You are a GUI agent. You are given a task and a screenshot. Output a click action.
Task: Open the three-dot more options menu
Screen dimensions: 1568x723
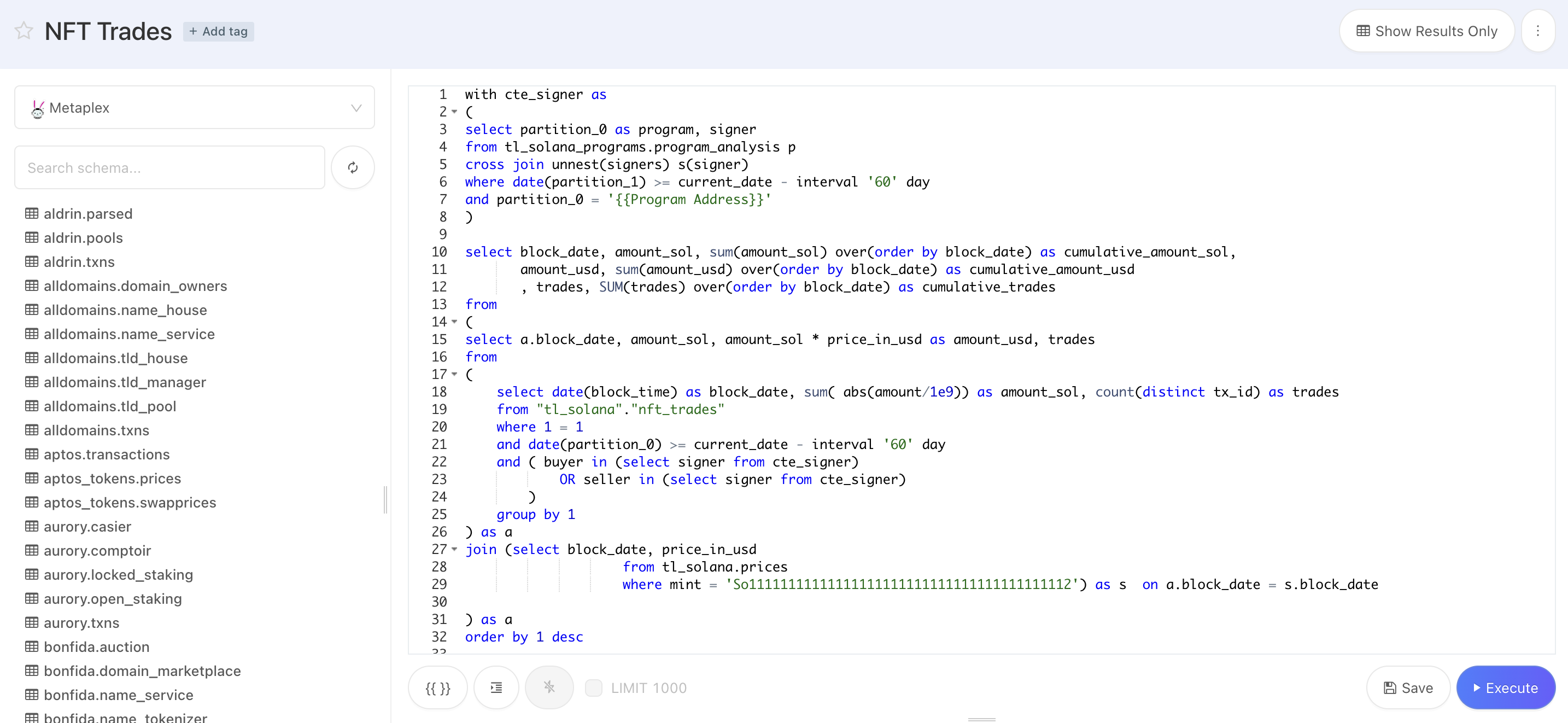click(1537, 31)
